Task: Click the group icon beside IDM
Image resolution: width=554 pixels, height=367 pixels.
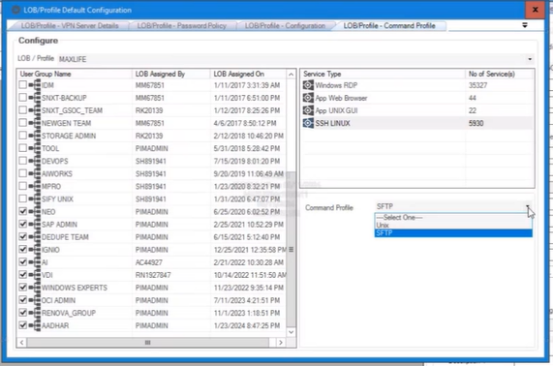Action: (x=35, y=85)
